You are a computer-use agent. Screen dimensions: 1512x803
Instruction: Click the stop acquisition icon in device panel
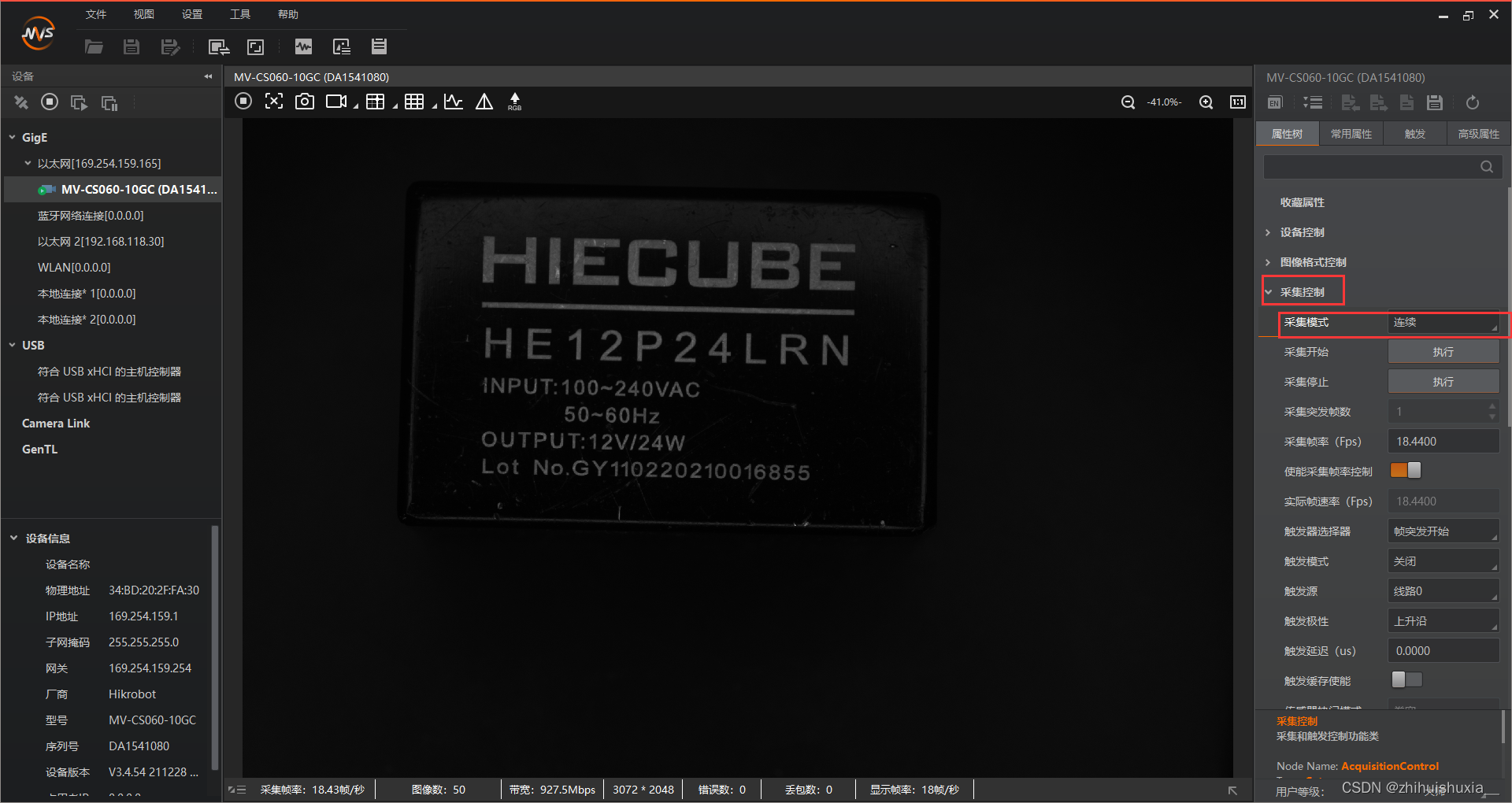click(x=50, y=102)
